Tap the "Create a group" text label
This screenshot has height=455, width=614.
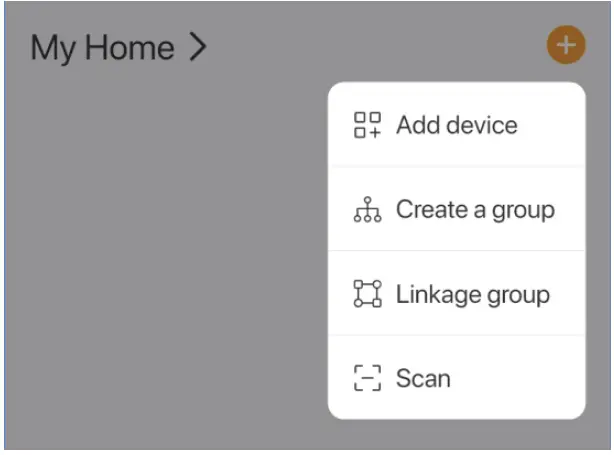(475, 210)
